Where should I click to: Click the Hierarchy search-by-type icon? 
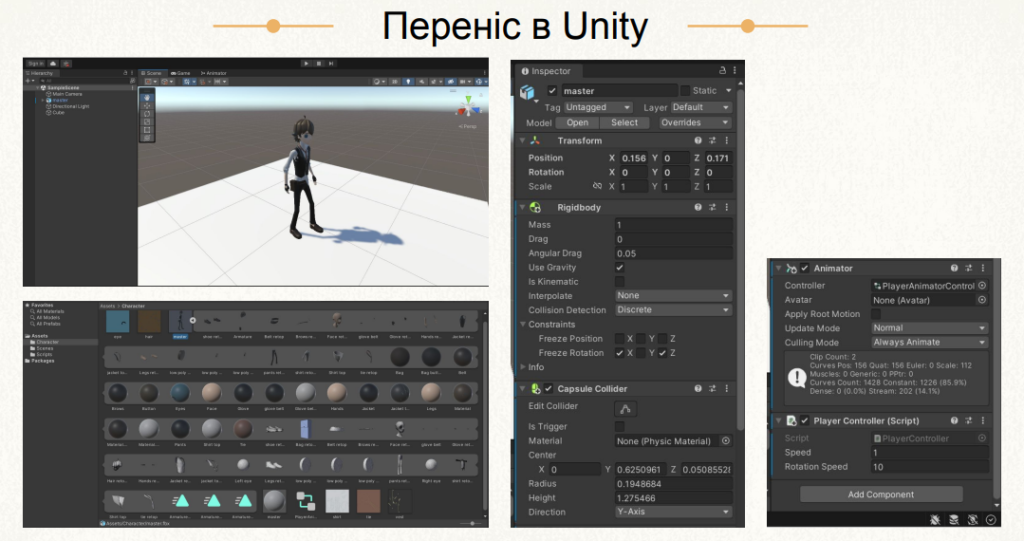pyautogui.click(x=133, y=80)
